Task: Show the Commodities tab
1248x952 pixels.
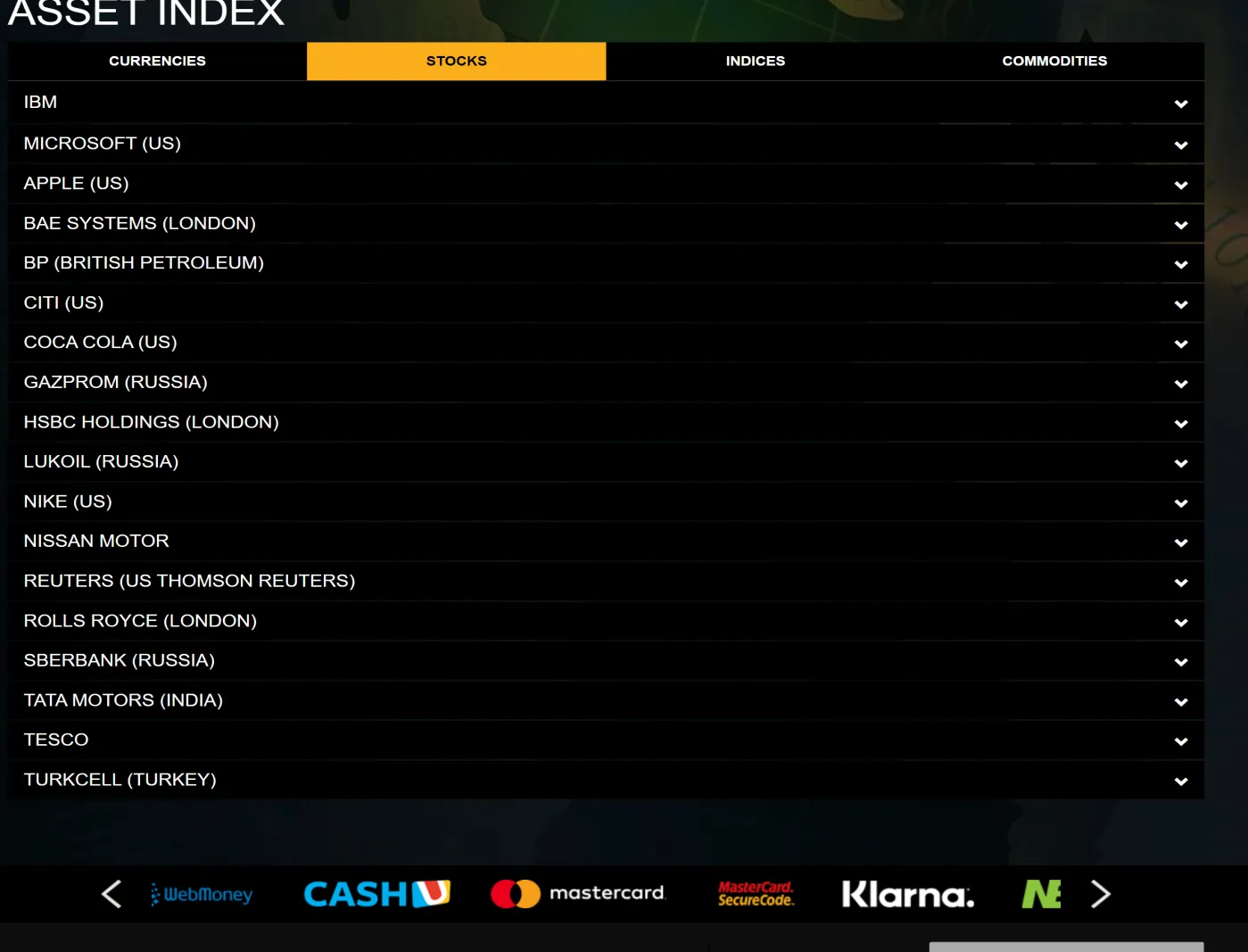Action: point(1054,61)
